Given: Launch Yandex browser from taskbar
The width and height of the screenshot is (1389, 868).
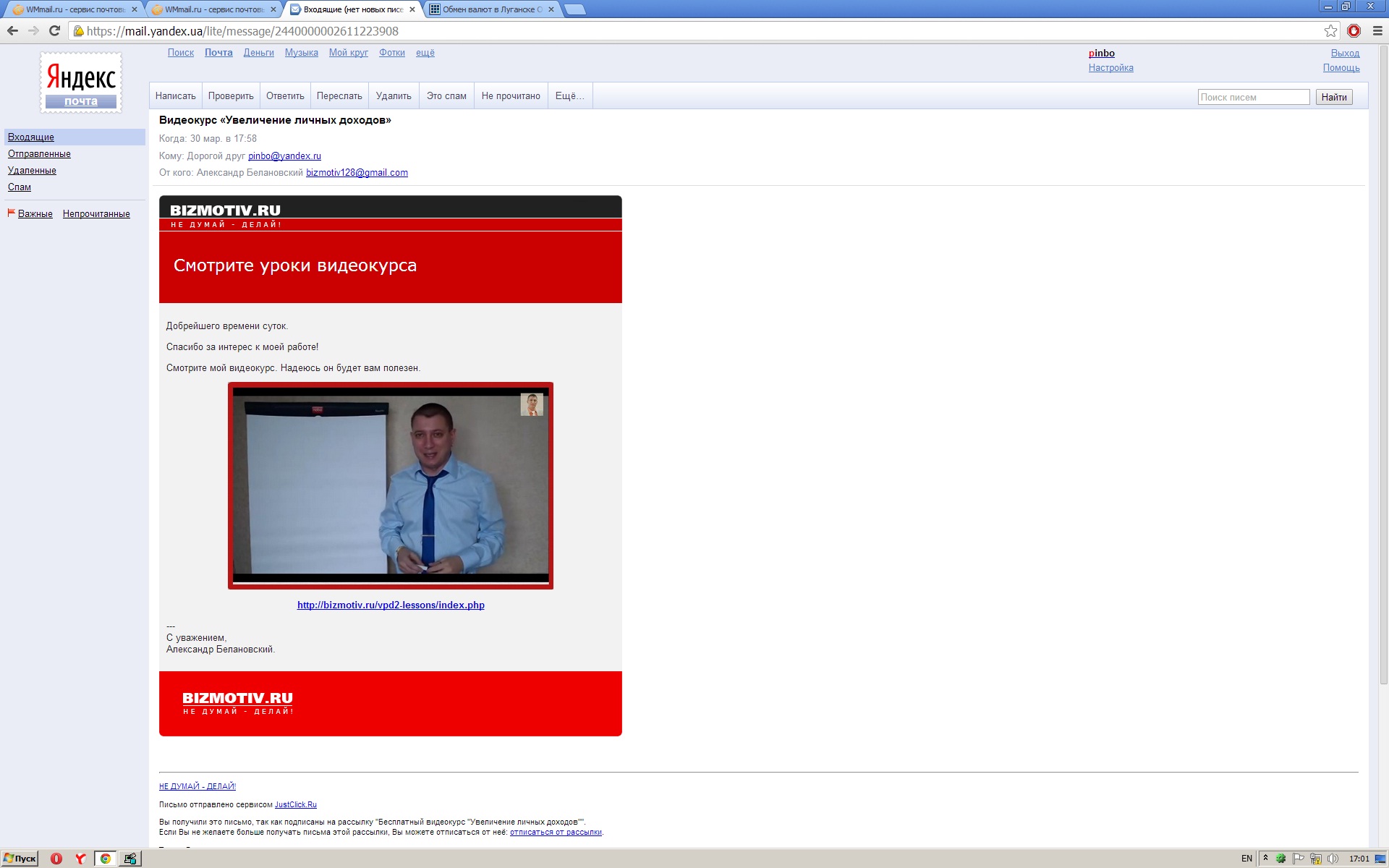Looking at the screenshot, I should click(80, 859).
